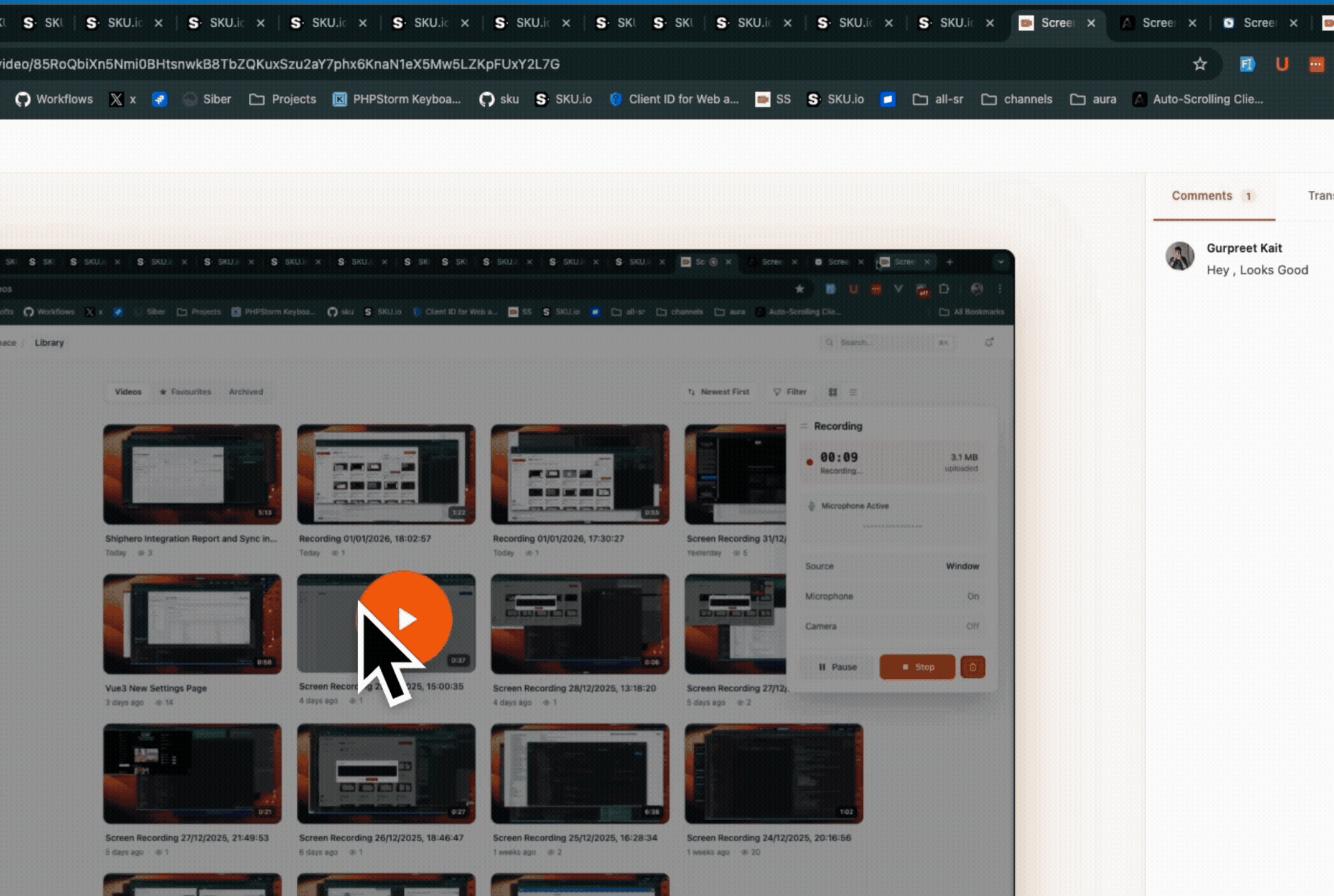Click Gurpreet Kait's avatar picture
This screenshot has height=896, width=1334.
1179,256
